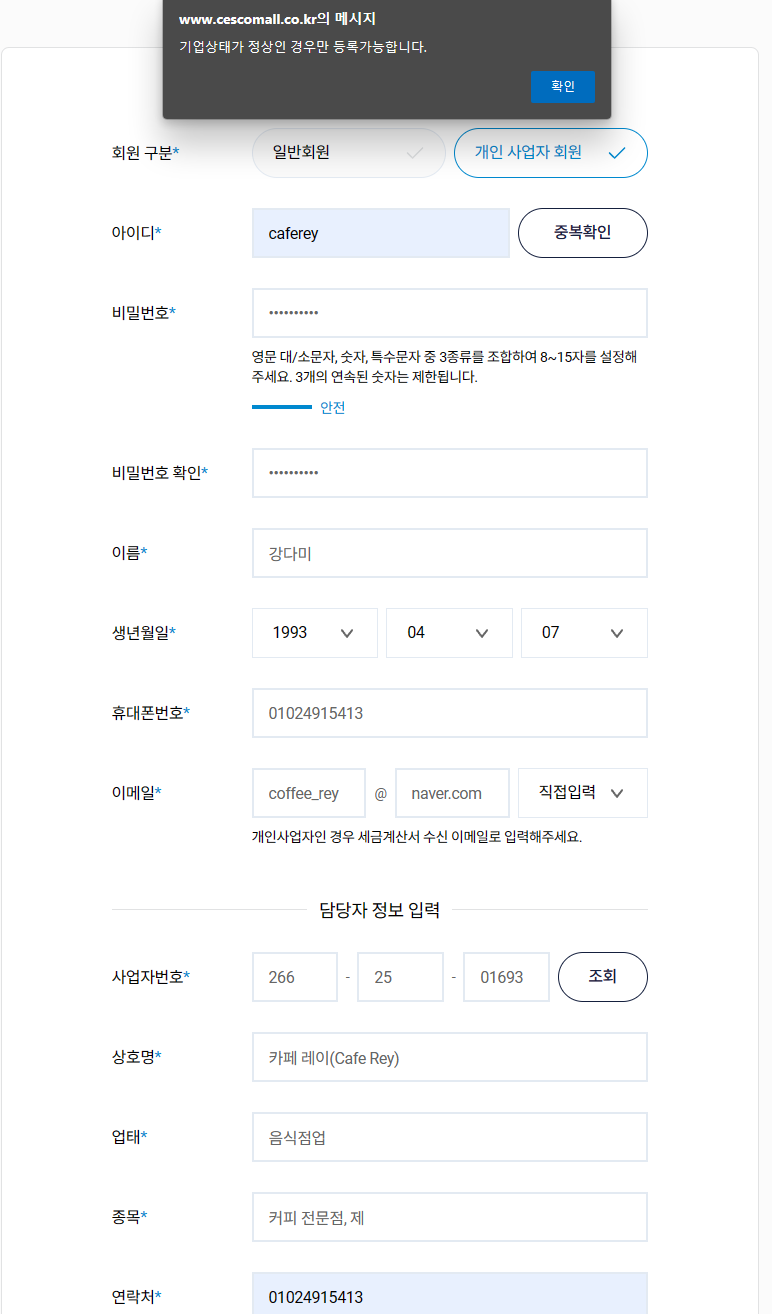This screenshot has height=1314, width=772.
Task: Click the first business number field 266
Action: (x=295, y=977)
